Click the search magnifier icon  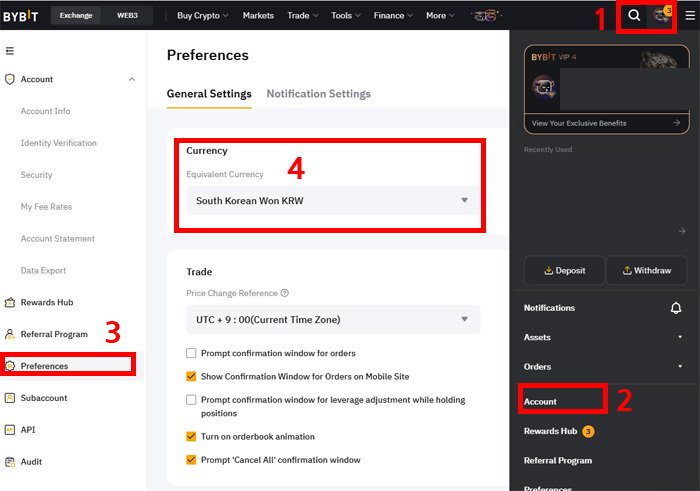point(634,15)
